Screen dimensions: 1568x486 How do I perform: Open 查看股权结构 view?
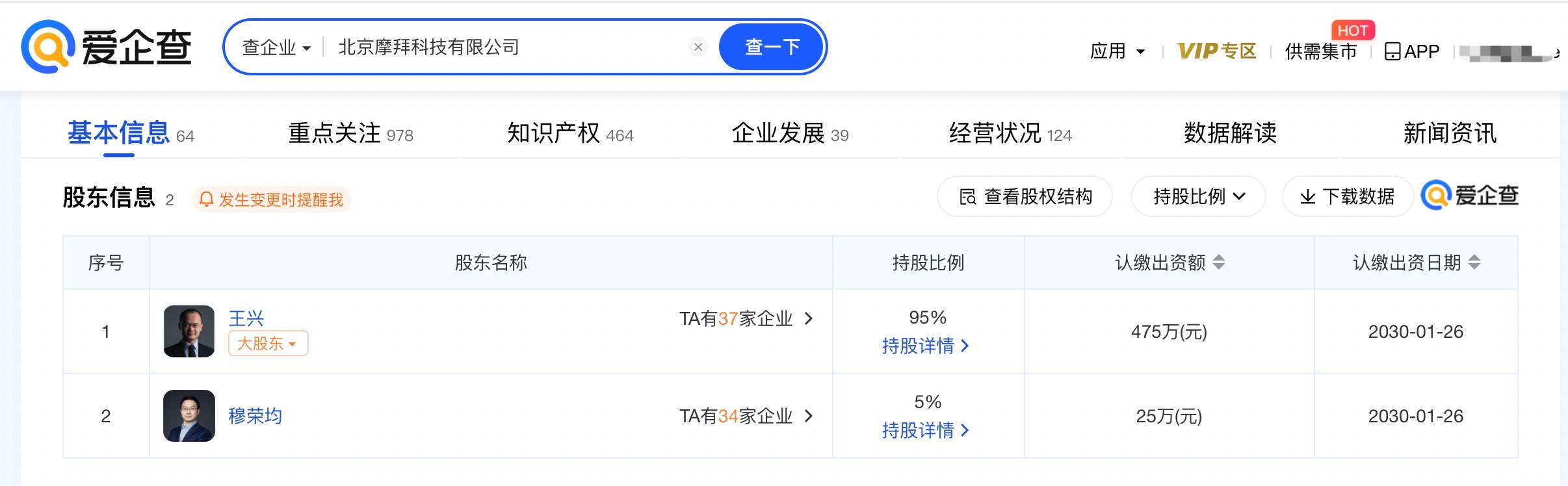click(x=1025, y=196)
